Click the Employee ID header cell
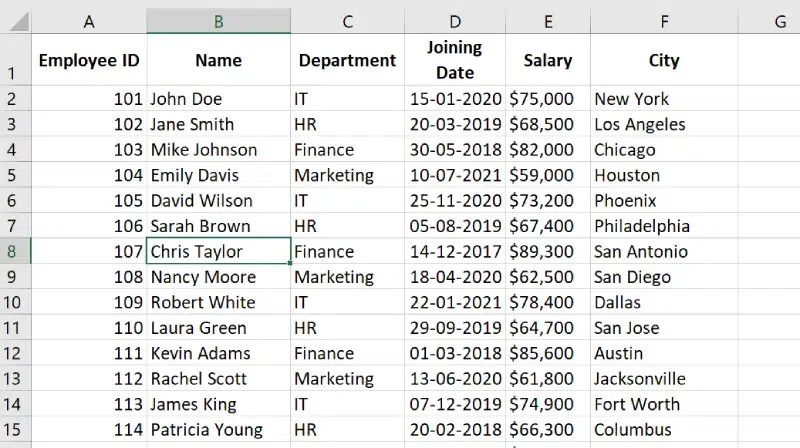 (89, 60)
